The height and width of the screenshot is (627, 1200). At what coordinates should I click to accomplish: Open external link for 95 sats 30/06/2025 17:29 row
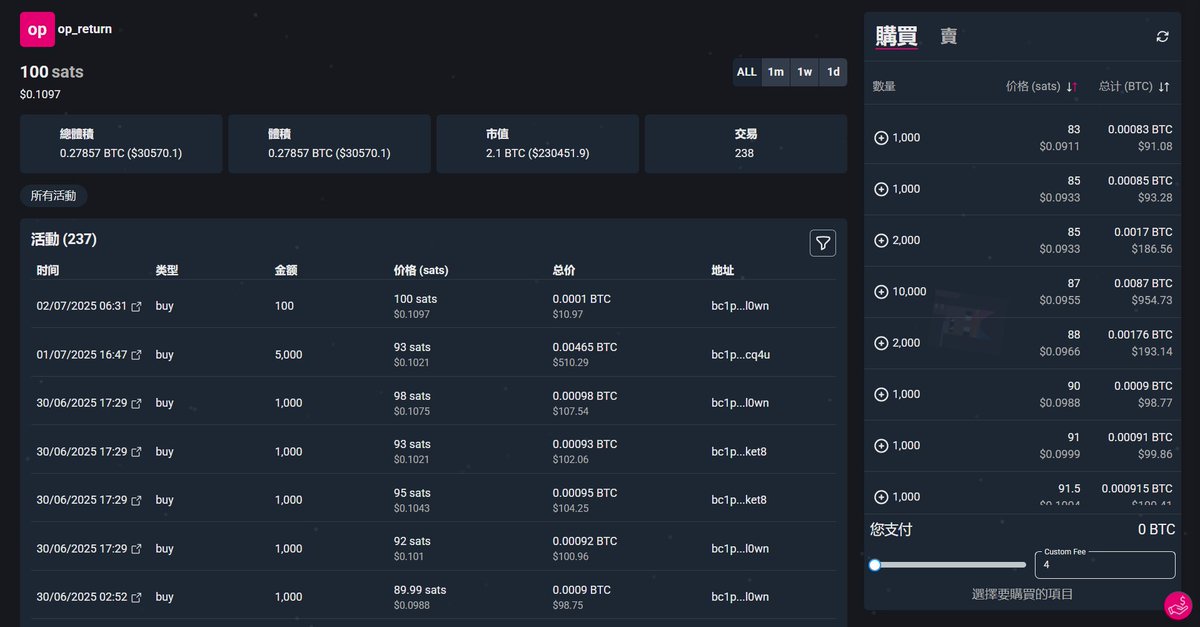pyautogui.click(x=137, y=500)
